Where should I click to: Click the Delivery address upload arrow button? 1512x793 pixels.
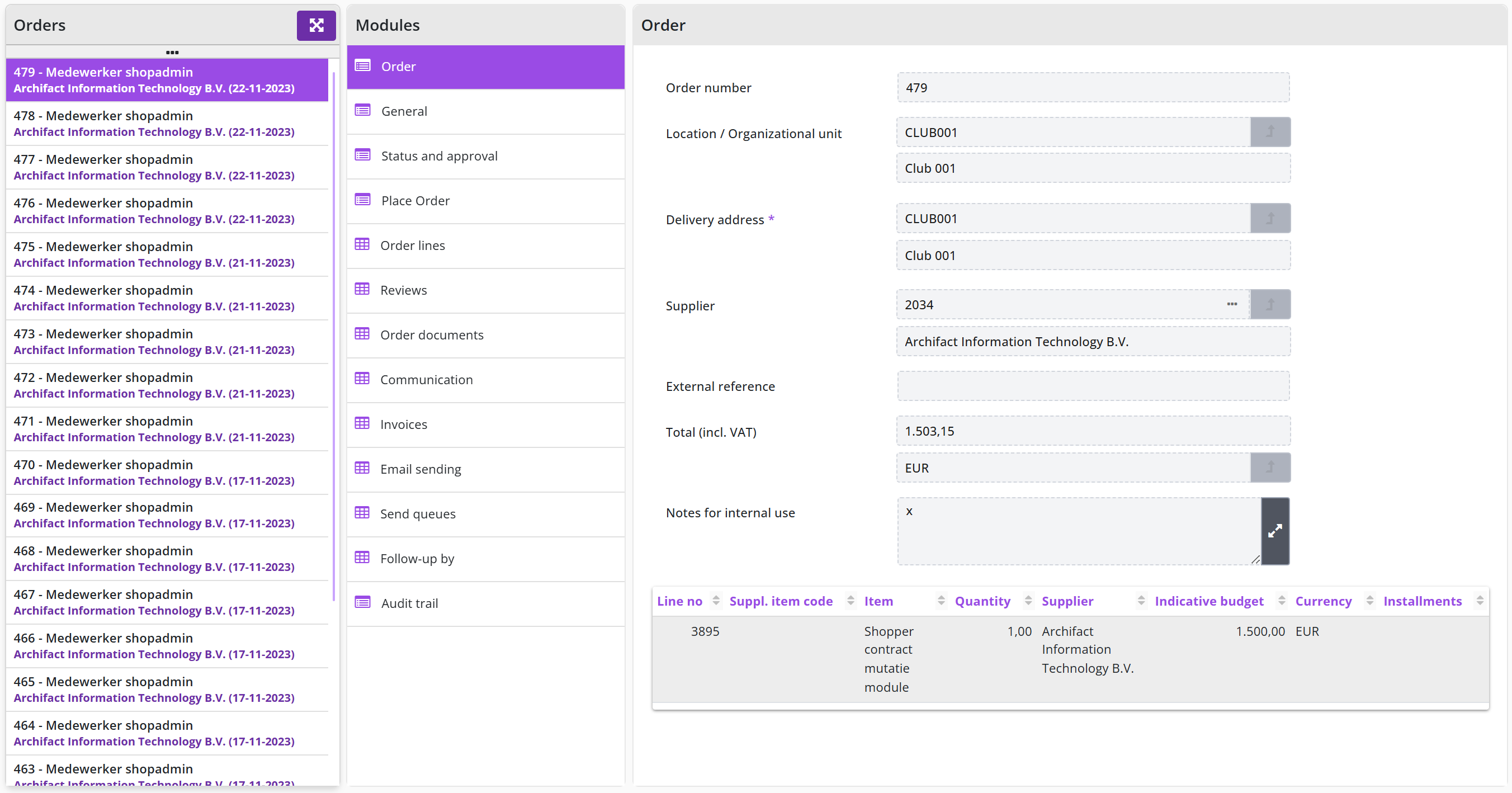tap(1270, 218)
